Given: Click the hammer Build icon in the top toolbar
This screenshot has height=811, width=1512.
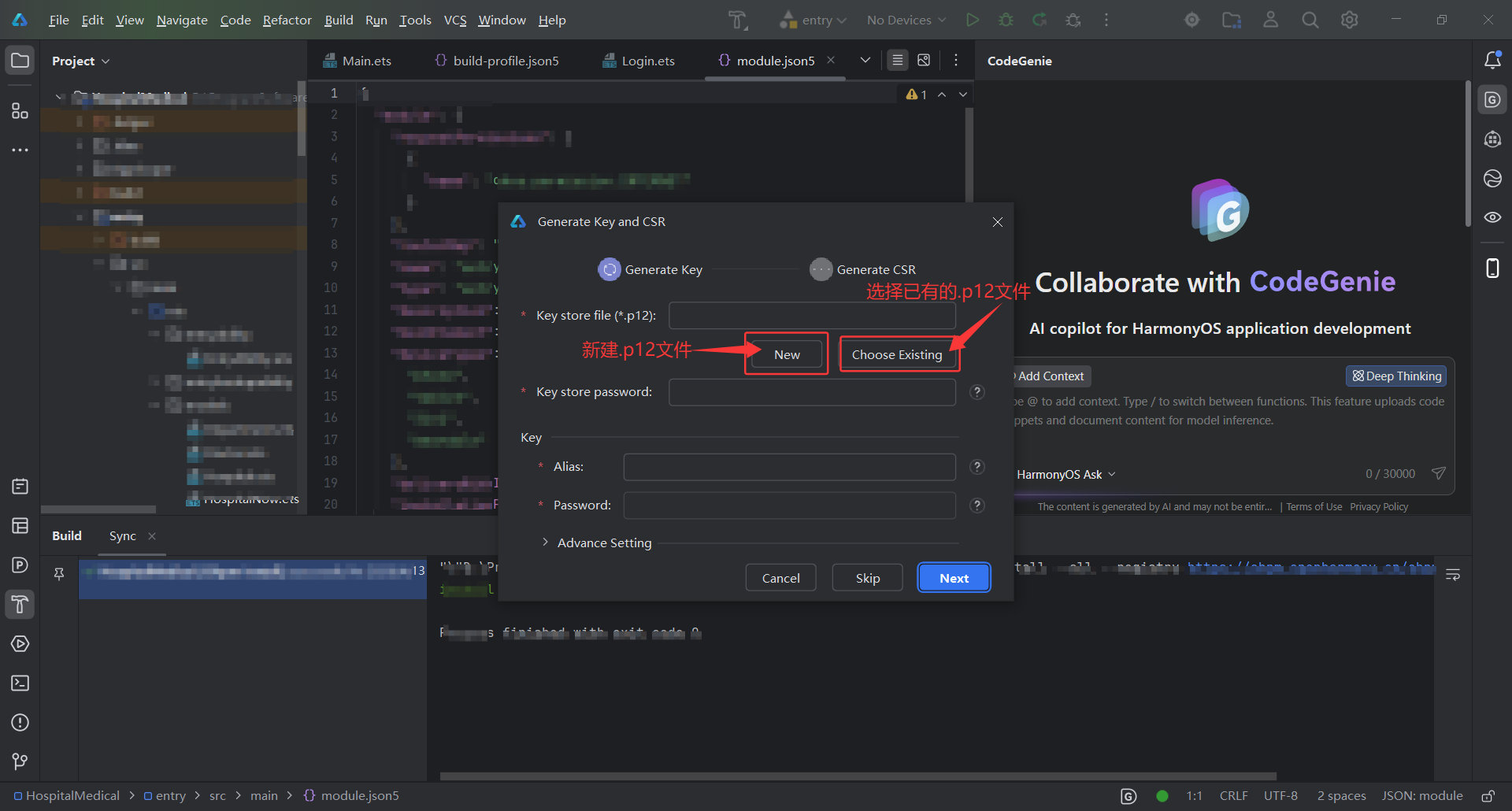Looking at the screenshot, I should click(x=737, y=20).
